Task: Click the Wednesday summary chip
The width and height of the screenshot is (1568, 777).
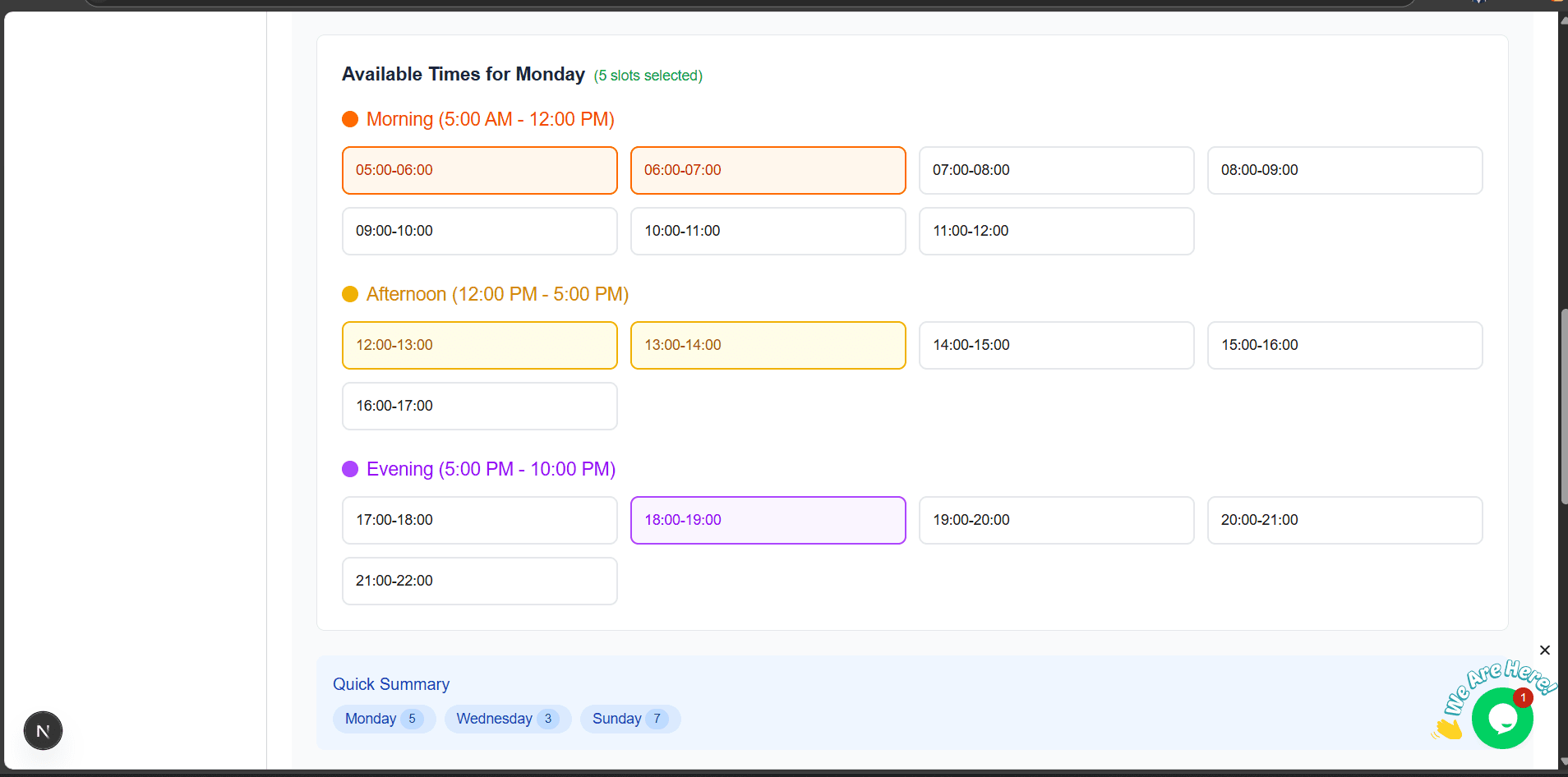Action: click(x=508, y=719)
